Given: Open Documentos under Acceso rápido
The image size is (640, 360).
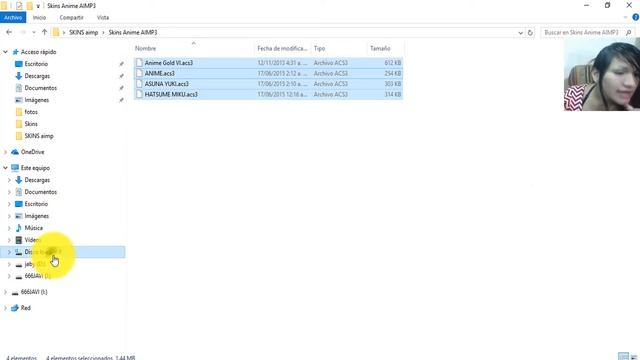Looking at the screenshot, I should coord(40,88).
